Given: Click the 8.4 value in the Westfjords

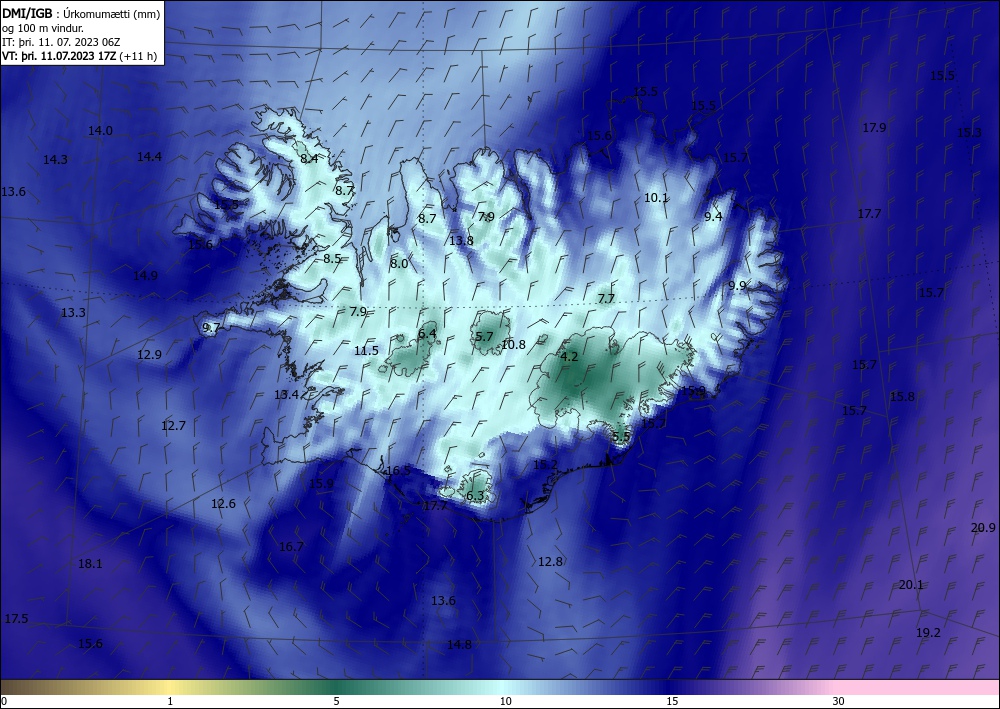Looking at the screenshot, I should tap(309, 158).
